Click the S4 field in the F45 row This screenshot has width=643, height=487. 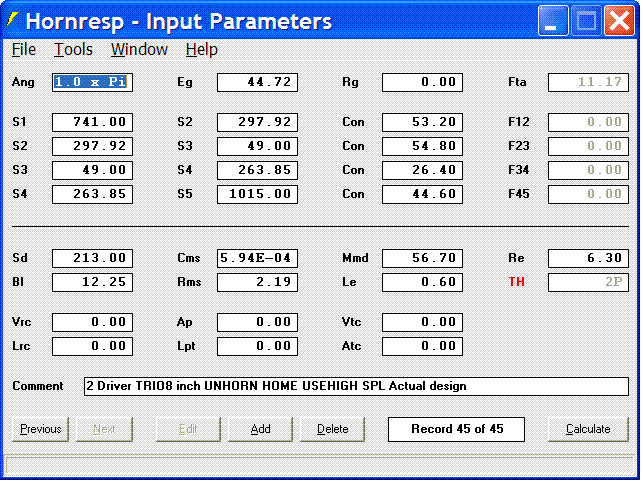pos(92,194)
